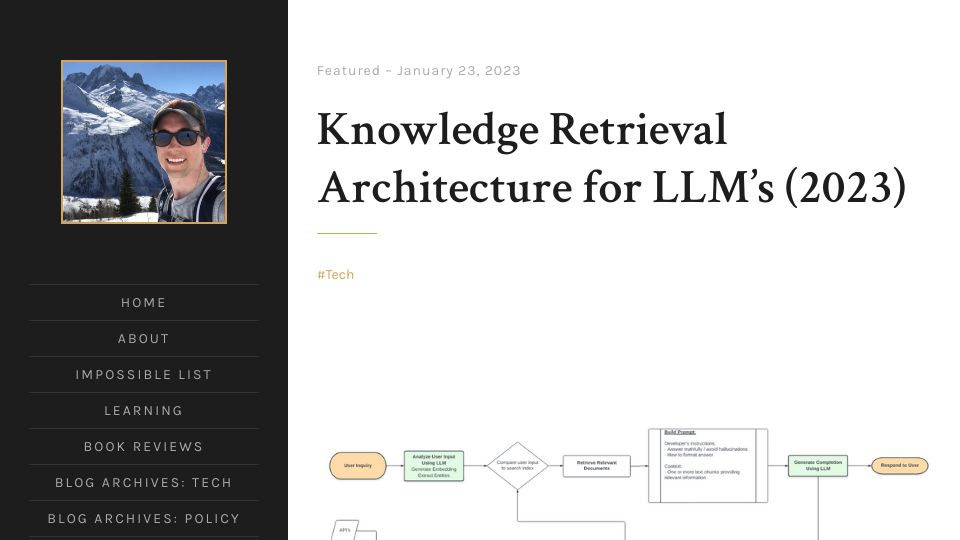Go to the About page
Screen dimensions: 960x540
(143, 339)
